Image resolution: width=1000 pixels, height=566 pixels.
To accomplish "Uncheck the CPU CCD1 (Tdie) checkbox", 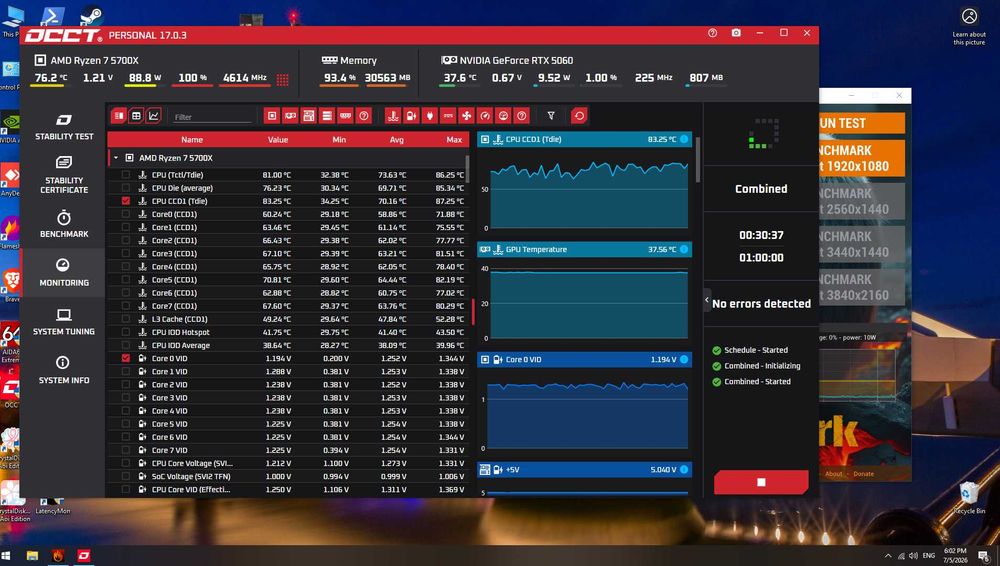I will point(126,201).
